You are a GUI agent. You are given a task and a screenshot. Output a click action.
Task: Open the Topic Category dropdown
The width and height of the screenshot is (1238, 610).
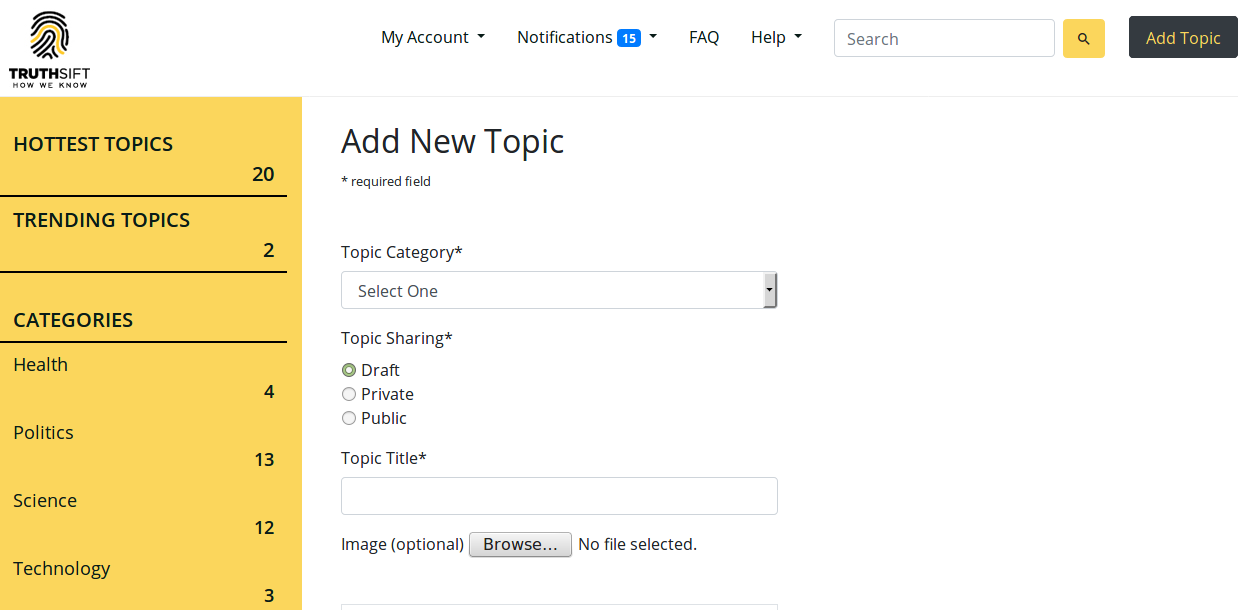558,291
